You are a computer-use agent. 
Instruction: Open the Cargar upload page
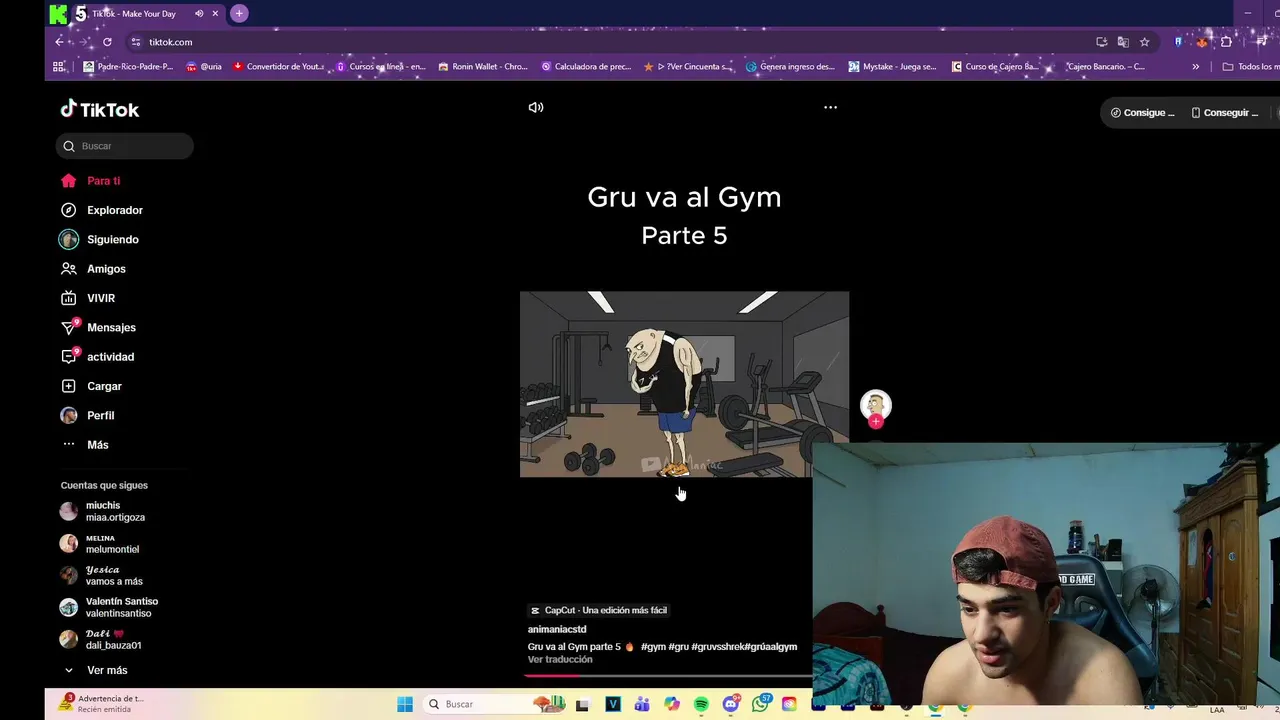click(91, 386)
